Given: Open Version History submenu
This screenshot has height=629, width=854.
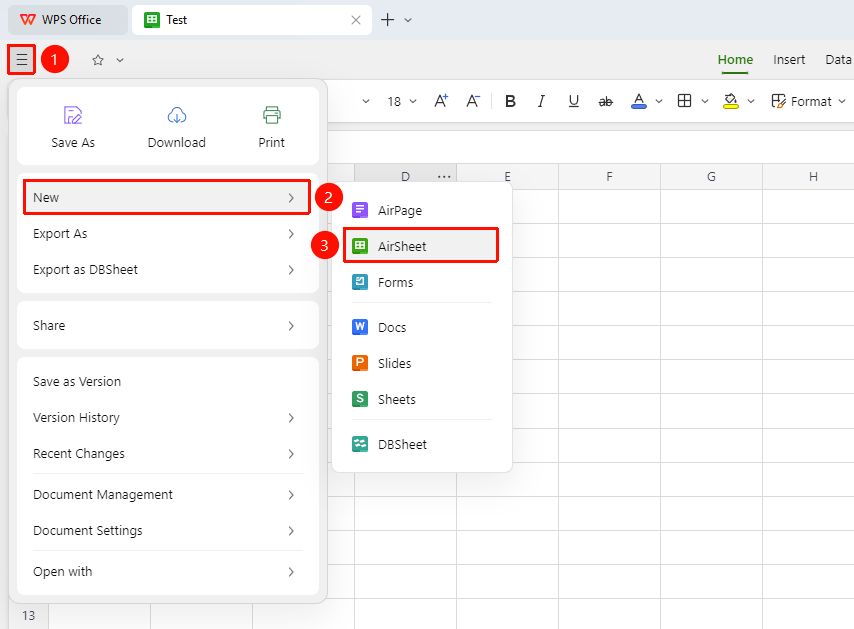Looking at the screenshot, I should 167,418.
